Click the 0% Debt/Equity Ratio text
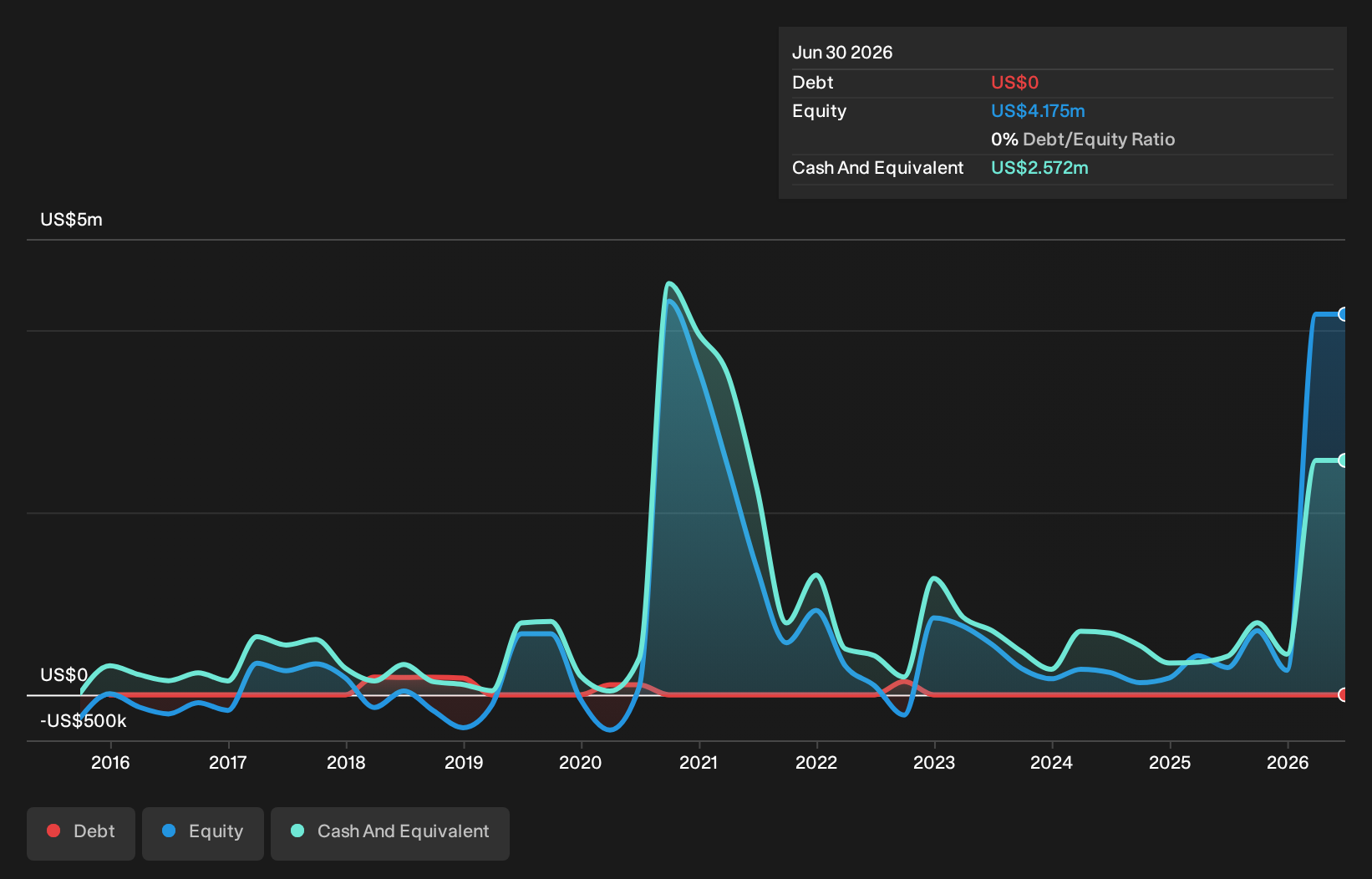This screenshot has width=1372, height=879. coord(1083,140)
